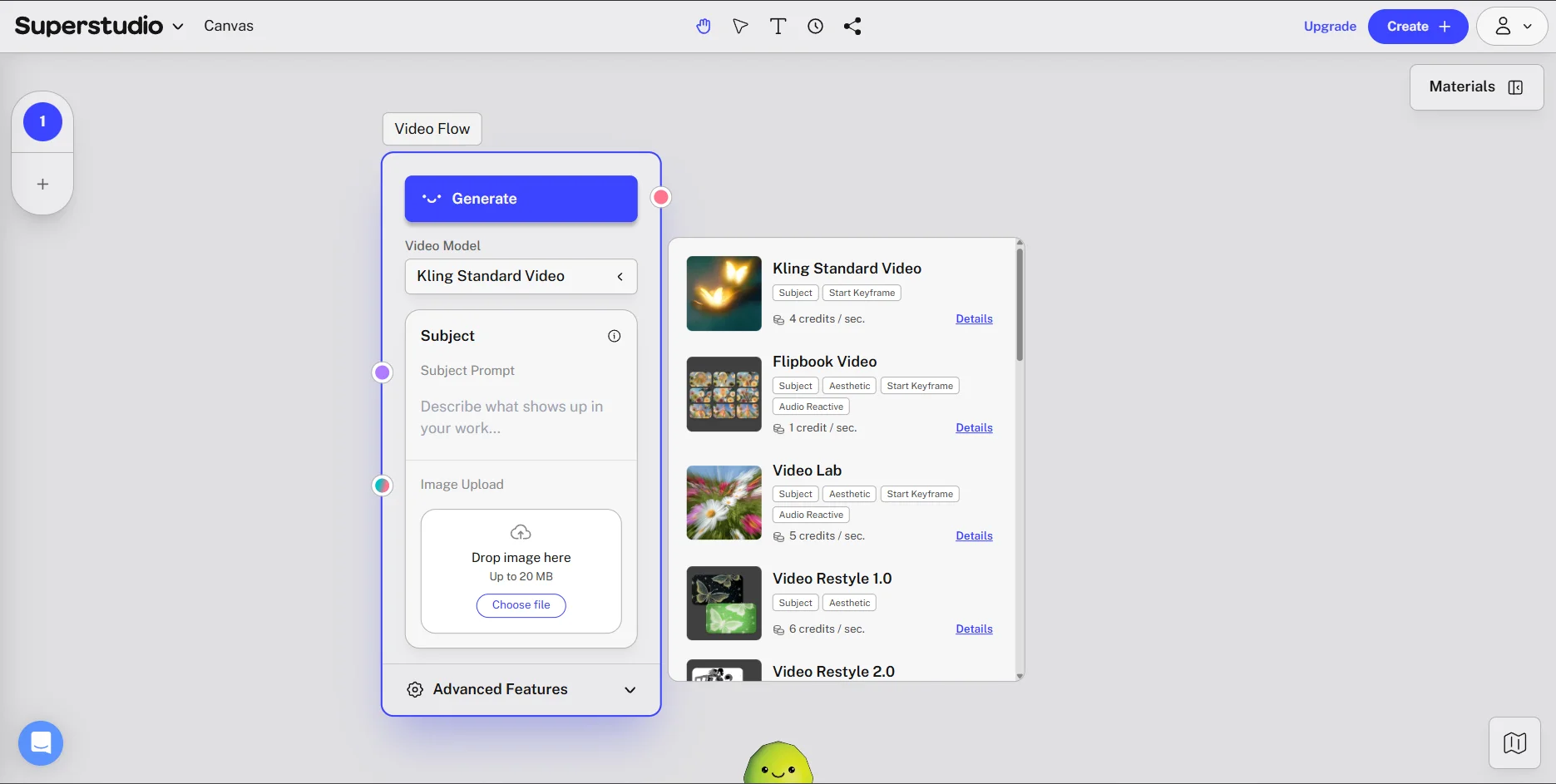Open the user account menu
Viewport: 1556px width, 784px height.
pos(1512,27)
